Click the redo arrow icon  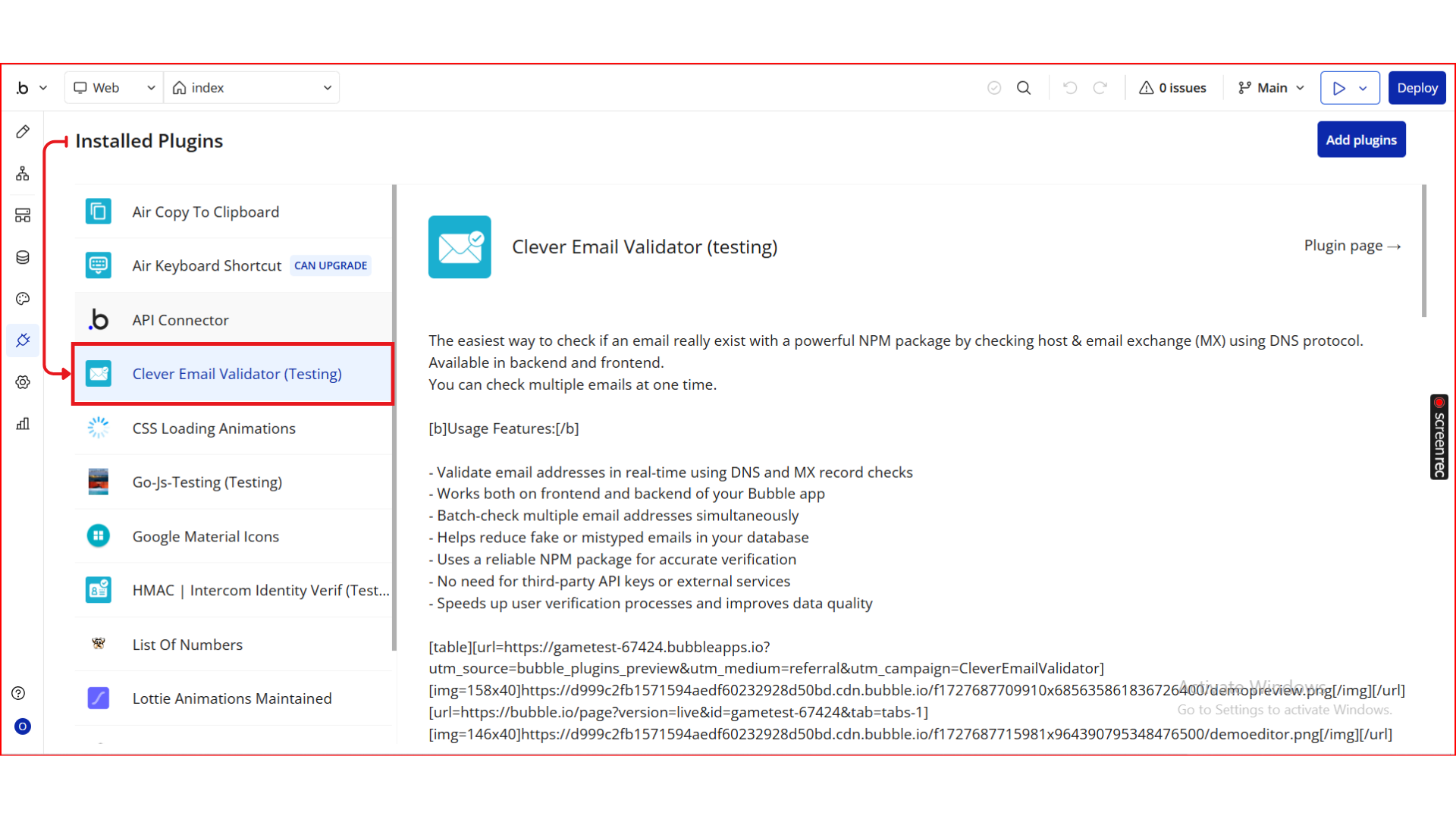(x=1100, y=88)
